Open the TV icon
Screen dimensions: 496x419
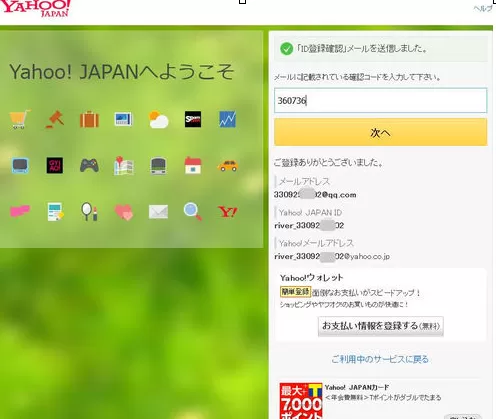click(x=20, y=165)
